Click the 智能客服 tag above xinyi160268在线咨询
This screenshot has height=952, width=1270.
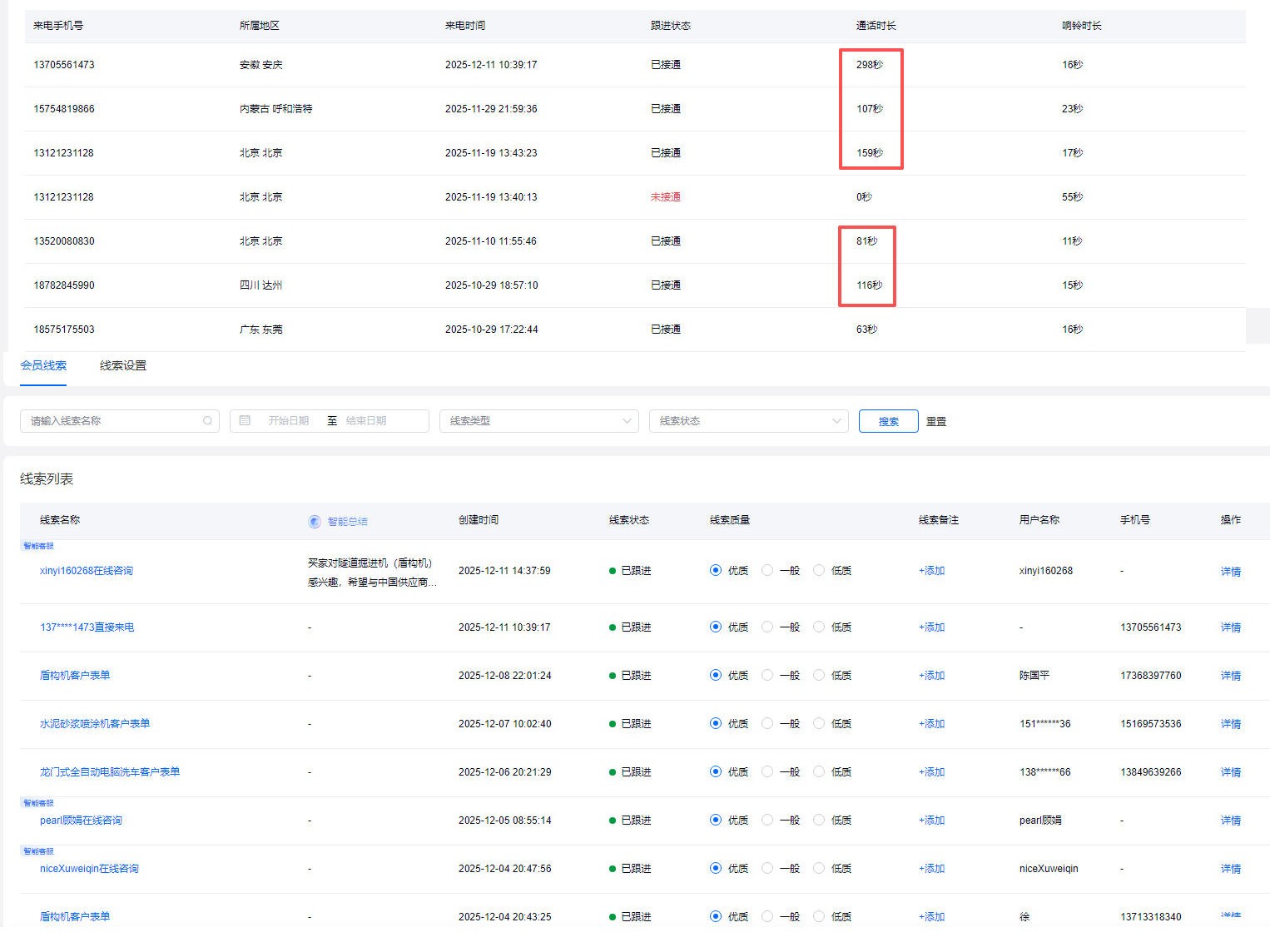point(38,546)
